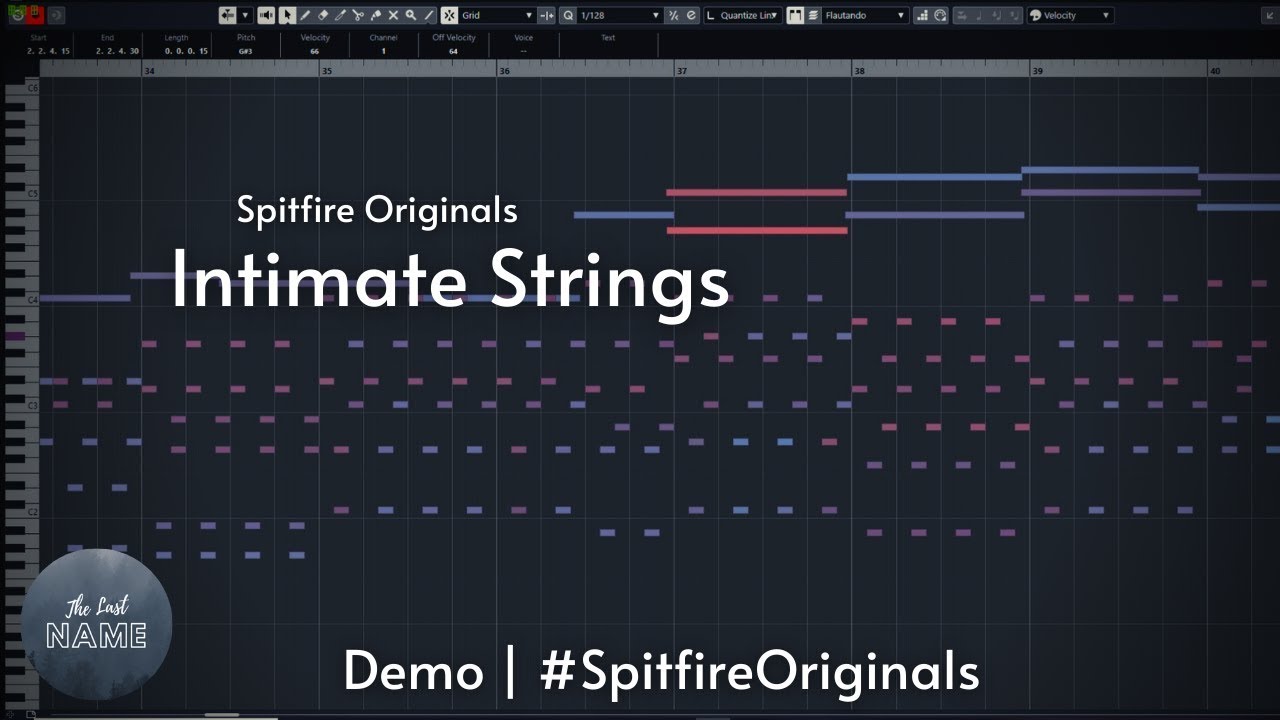1280x720 pixels.
Task: Select the Trim tool
Action: point(340,15)
